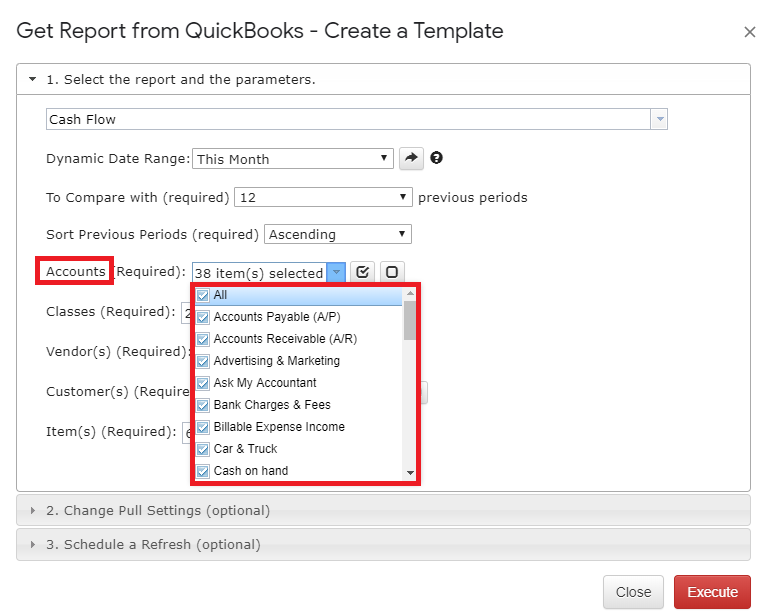
Task: Click the Accounts dropdown blue arrow
Action: click(x=336, y=272)
